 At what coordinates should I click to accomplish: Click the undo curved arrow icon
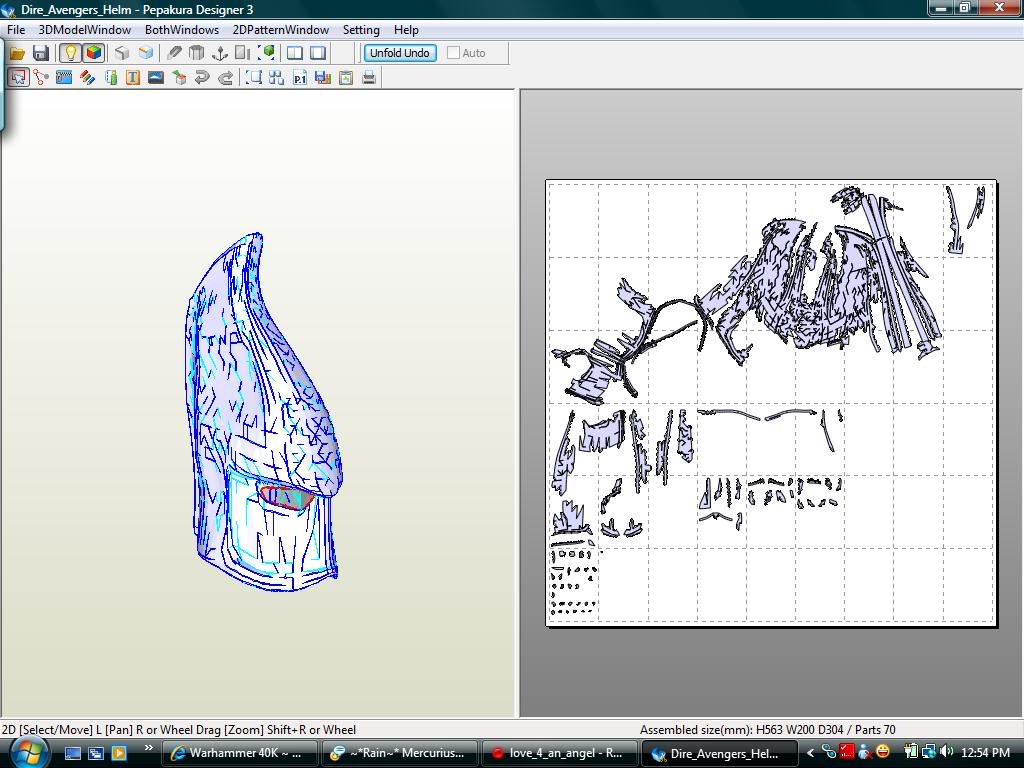pos(202,78)
